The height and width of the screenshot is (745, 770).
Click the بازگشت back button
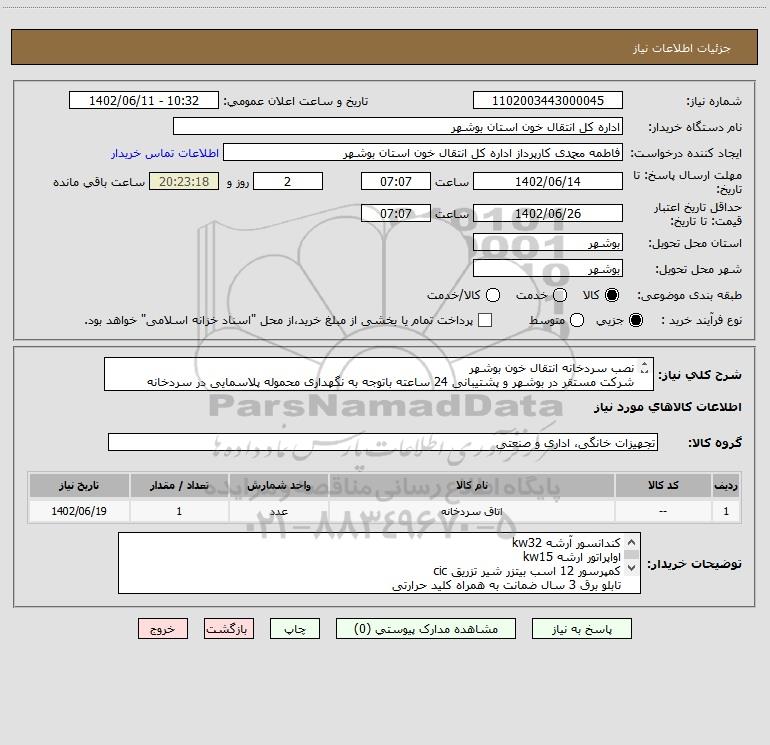tap(229, 629)
